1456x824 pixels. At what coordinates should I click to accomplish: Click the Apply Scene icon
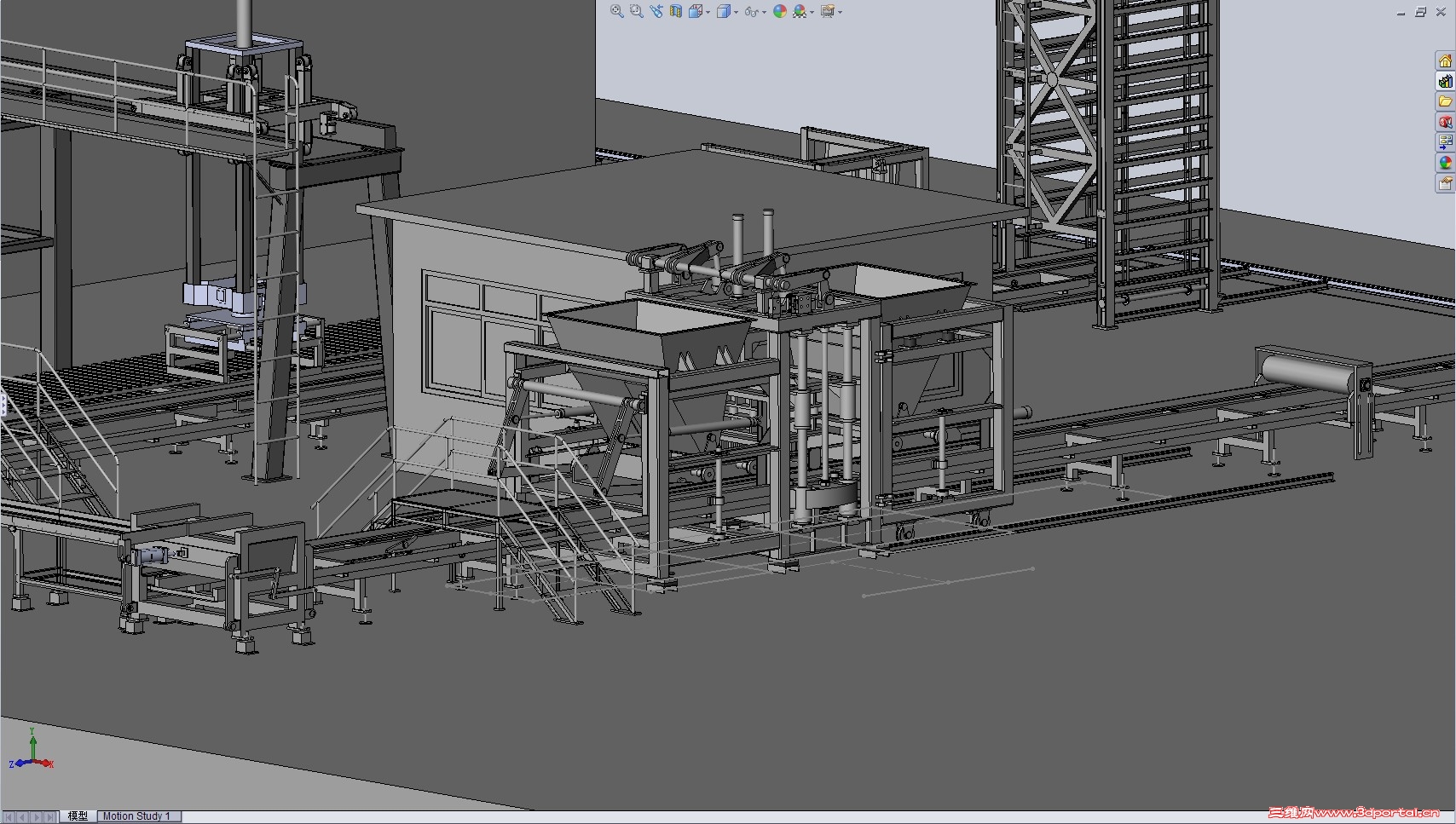[800, 11]
